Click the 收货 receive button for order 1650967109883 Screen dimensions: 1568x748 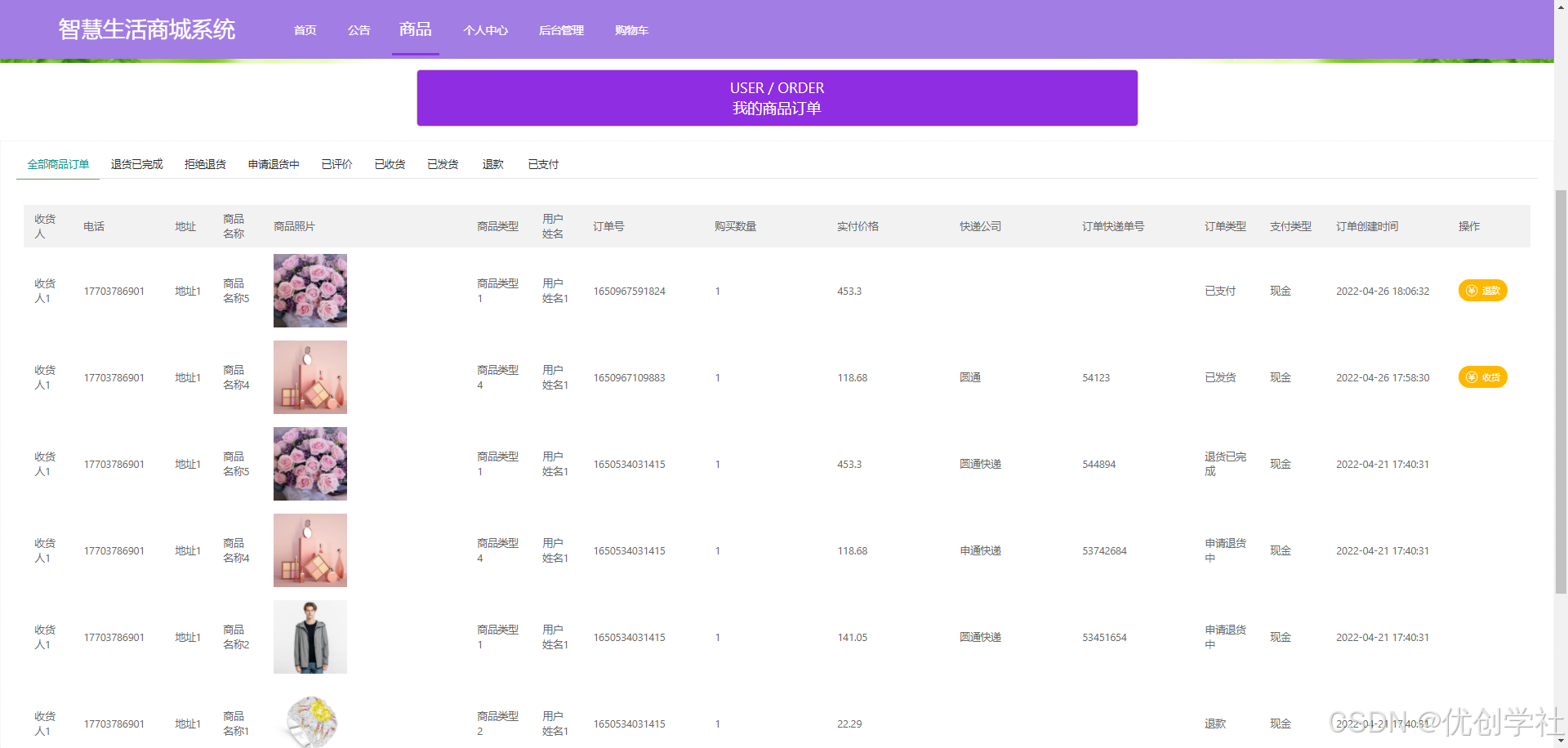click(1482, 376)
